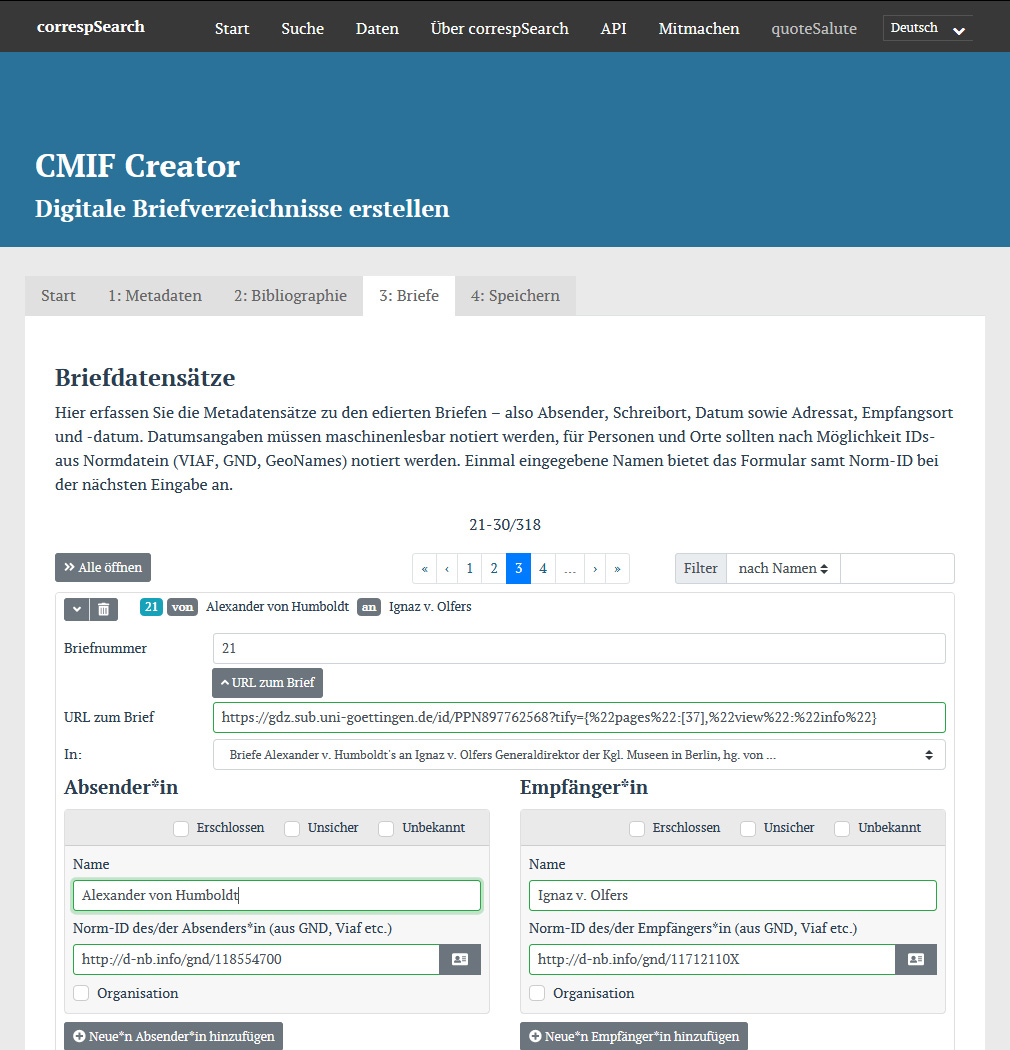Screen dimensions: 1010x1050
Task: Open the Mitmachen menu item
Action: pyautogui.click(x=698, y=29)
